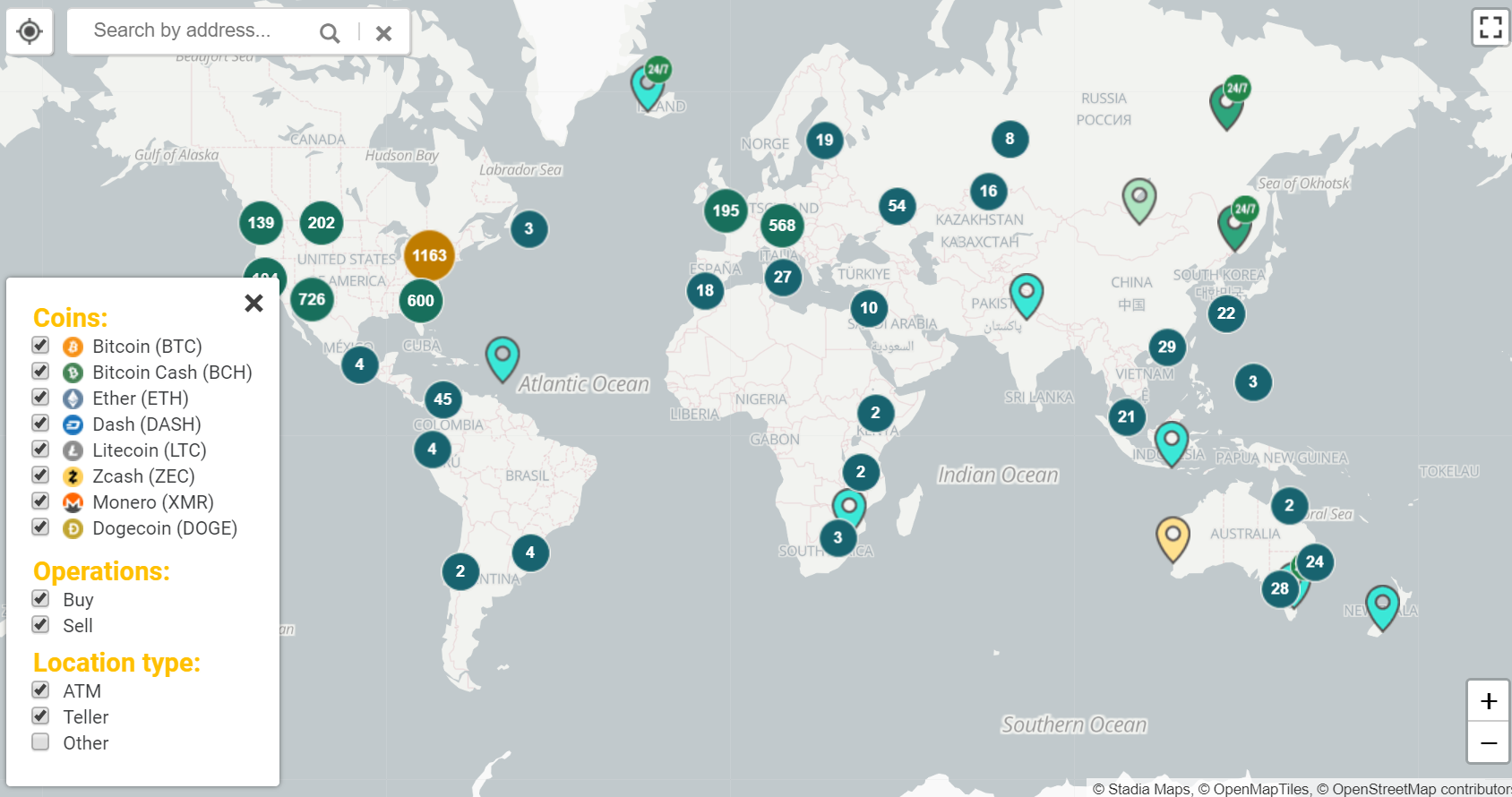Open the orange 1163 cluster marker
This screenshot has height=797, width=1512.
[429, 255]
